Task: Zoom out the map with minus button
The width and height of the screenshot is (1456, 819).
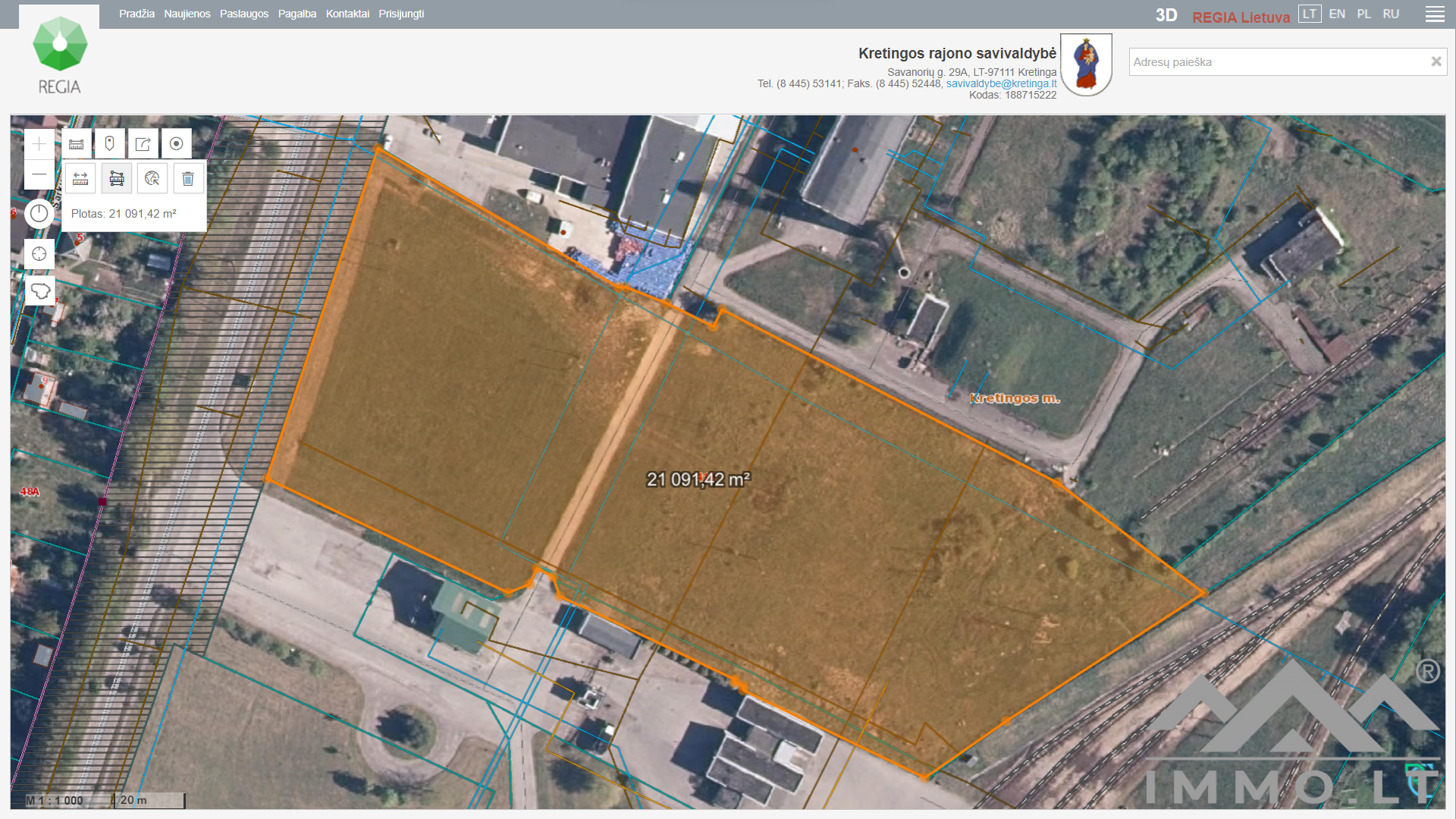Action: tap(39, 174)
